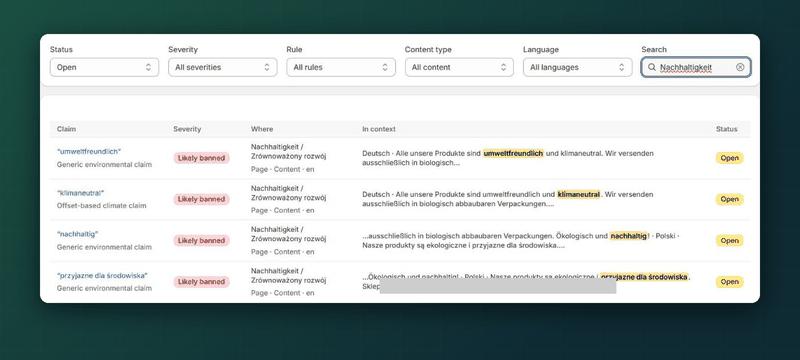Open the "przyjazne dla środowiska" claim link

(x=103, y=275)
